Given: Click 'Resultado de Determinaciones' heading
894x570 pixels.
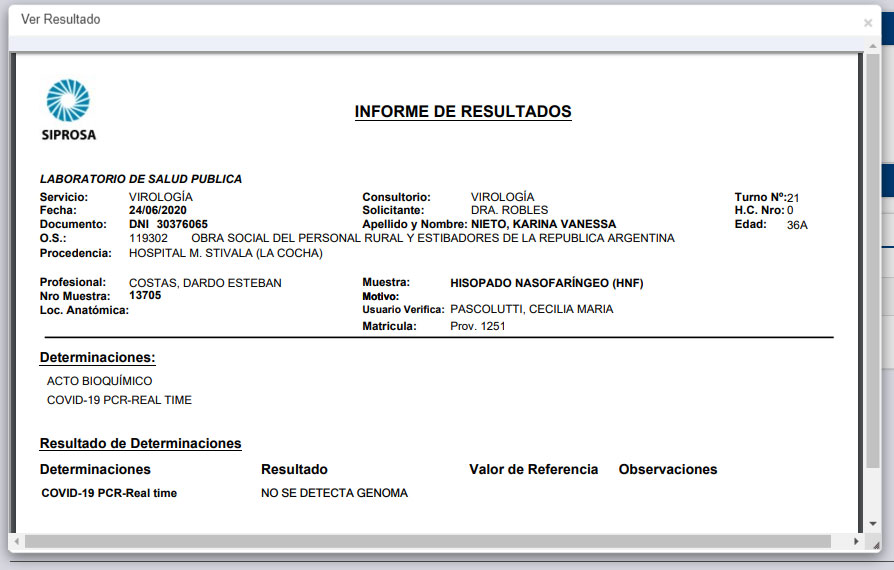Looking at the screenshot, I should tap(140, 443).
